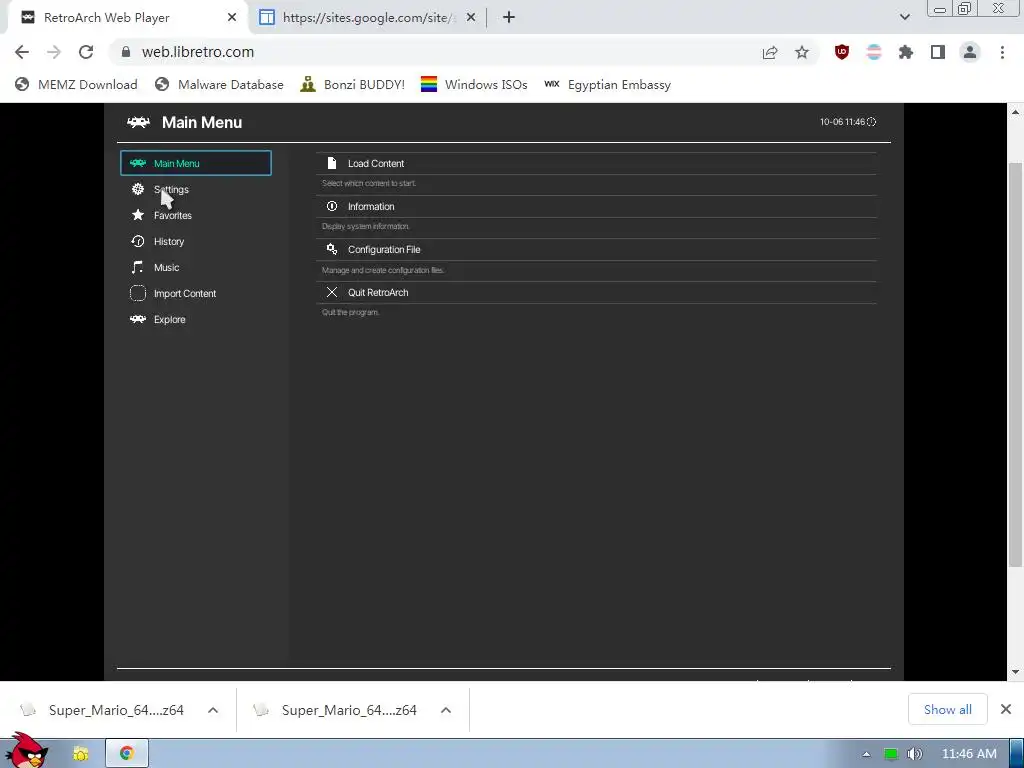Open Import Content label in sidebar
Screen dimensions: 1024x768
tap(185, 294)
